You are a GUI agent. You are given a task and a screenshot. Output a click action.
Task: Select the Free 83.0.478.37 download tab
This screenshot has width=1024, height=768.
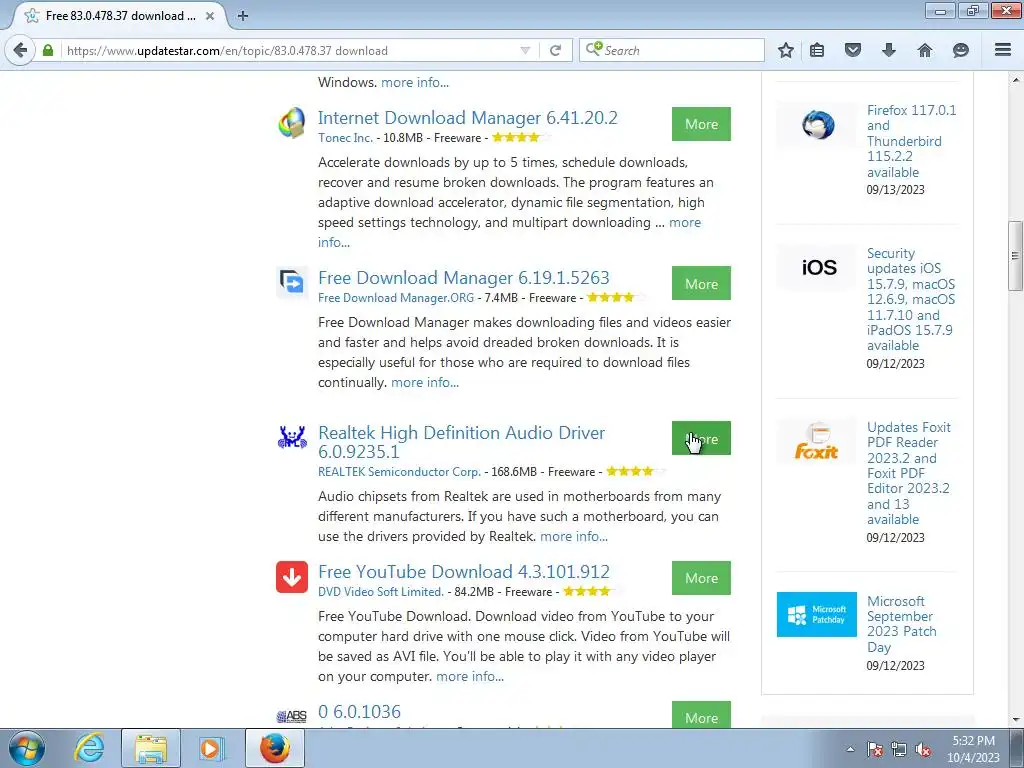click(x=120, y=16)
